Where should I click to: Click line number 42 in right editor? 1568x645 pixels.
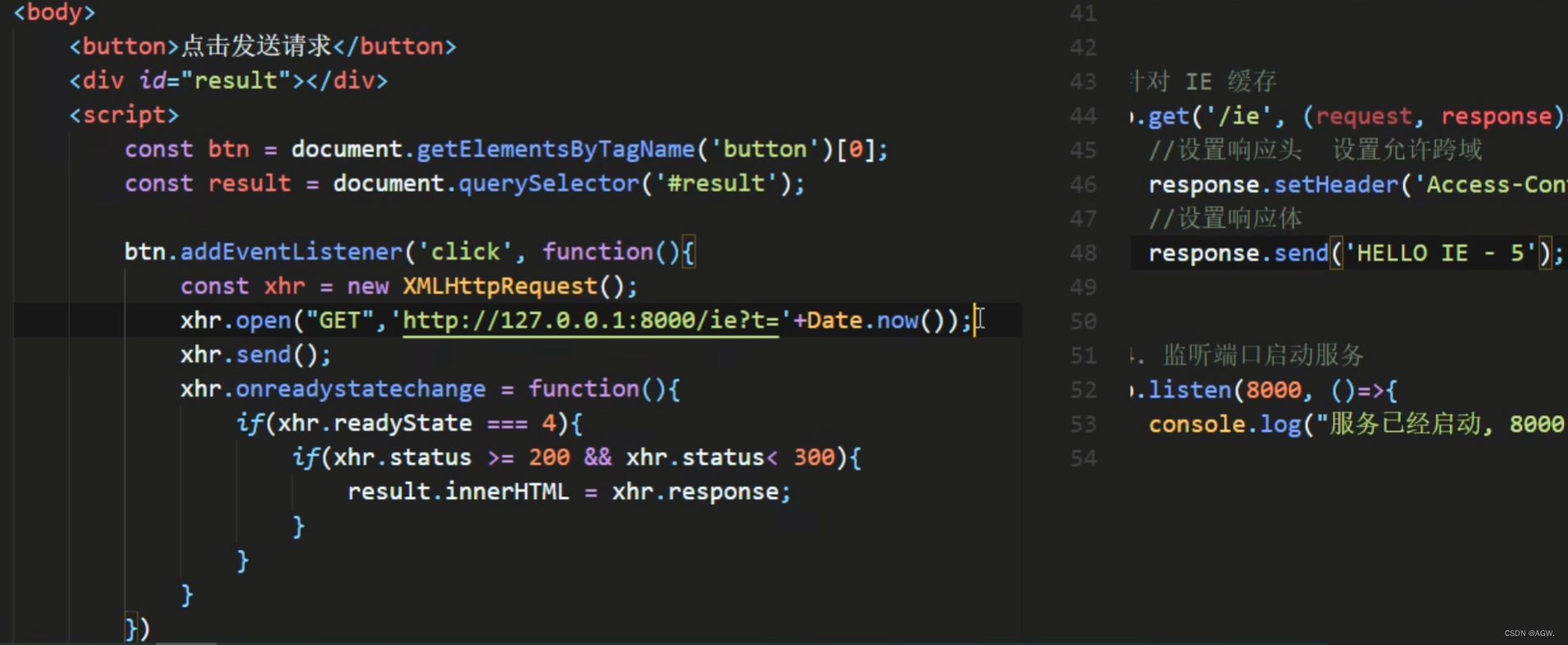pos(1083,48)
